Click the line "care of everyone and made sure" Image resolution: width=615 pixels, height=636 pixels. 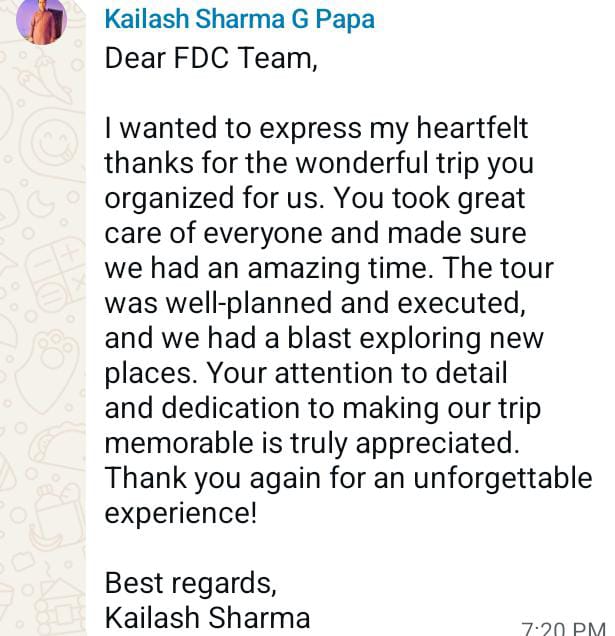click(x=315, y=233)
